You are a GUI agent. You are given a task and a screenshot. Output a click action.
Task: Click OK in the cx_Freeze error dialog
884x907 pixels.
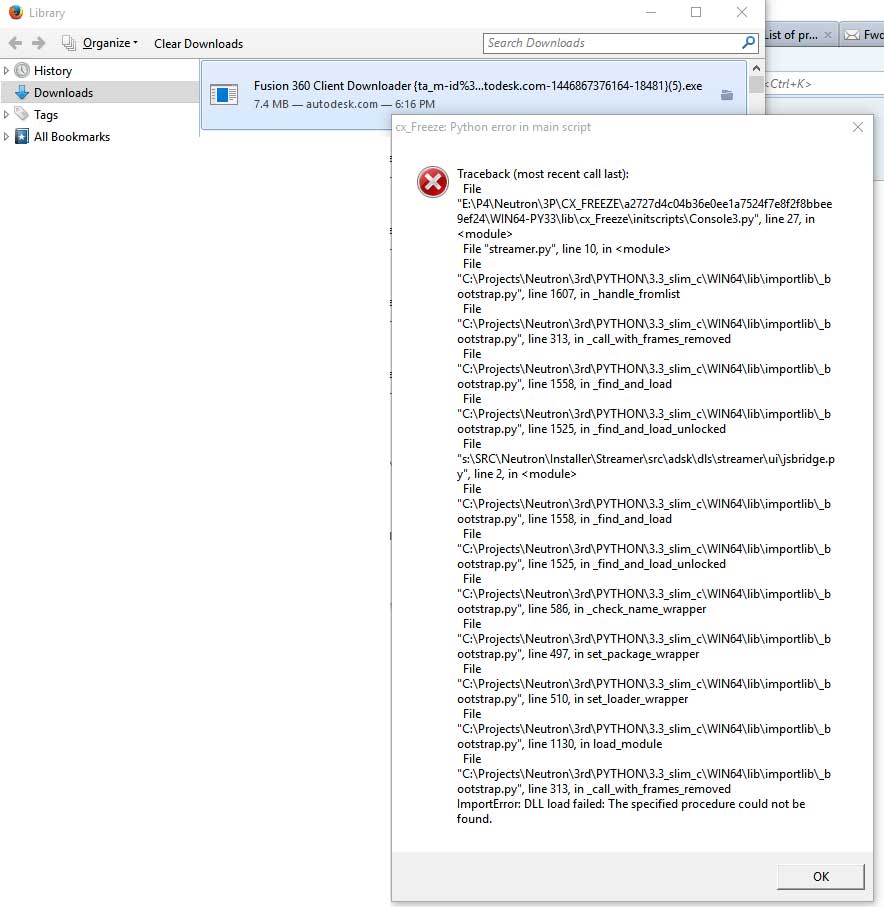(x=820, y=876)
